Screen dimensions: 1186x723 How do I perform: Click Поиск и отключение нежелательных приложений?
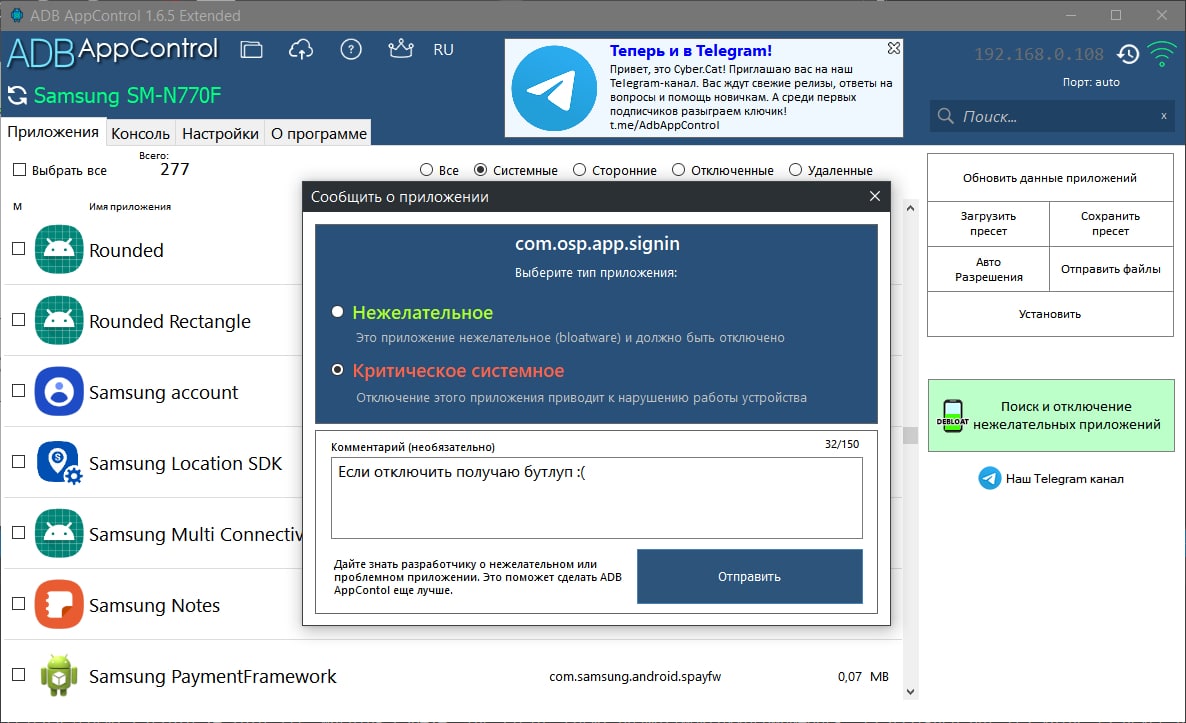point(1051,415)
